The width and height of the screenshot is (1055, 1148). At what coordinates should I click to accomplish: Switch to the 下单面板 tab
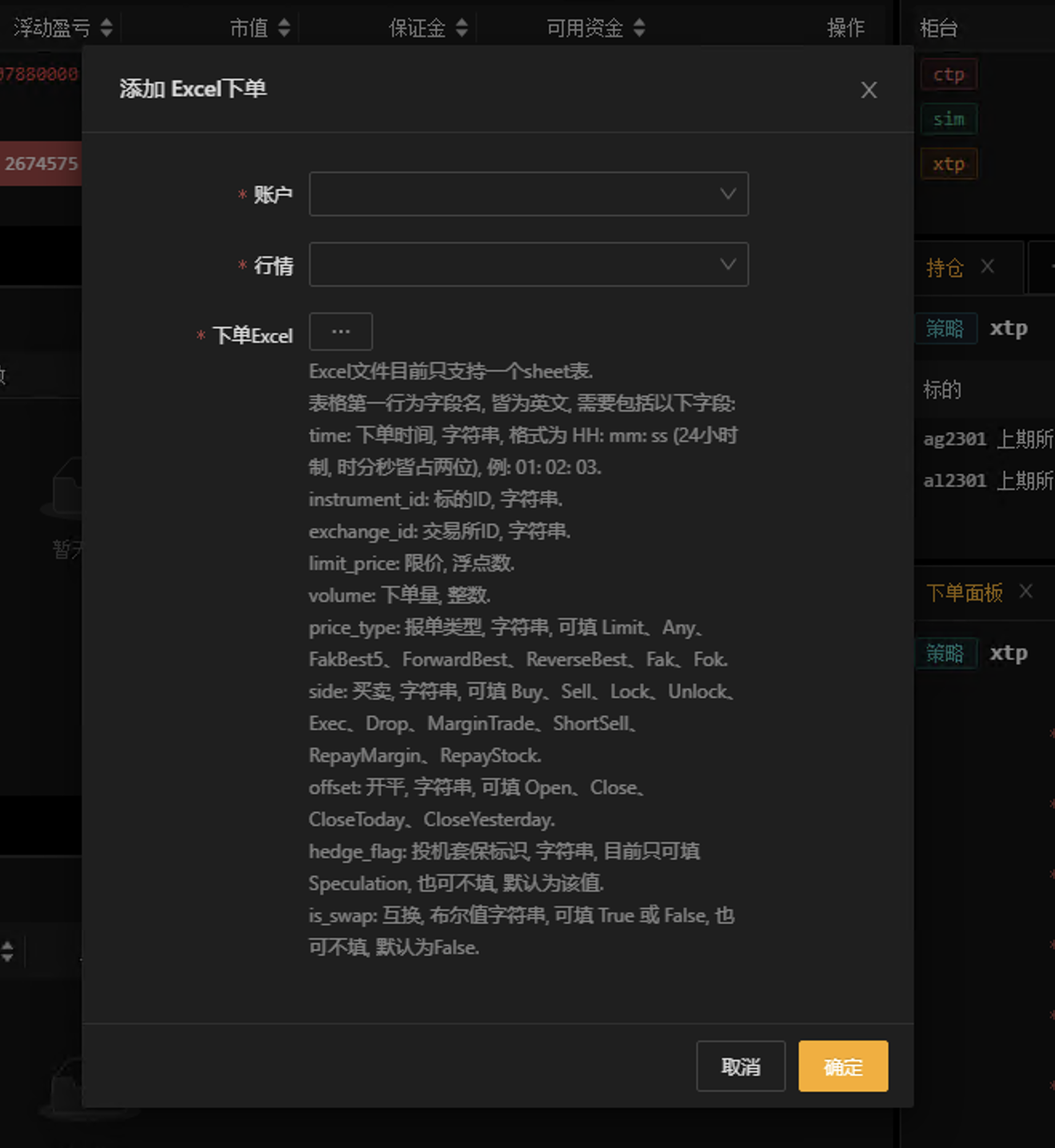click(x=964, y=592)
